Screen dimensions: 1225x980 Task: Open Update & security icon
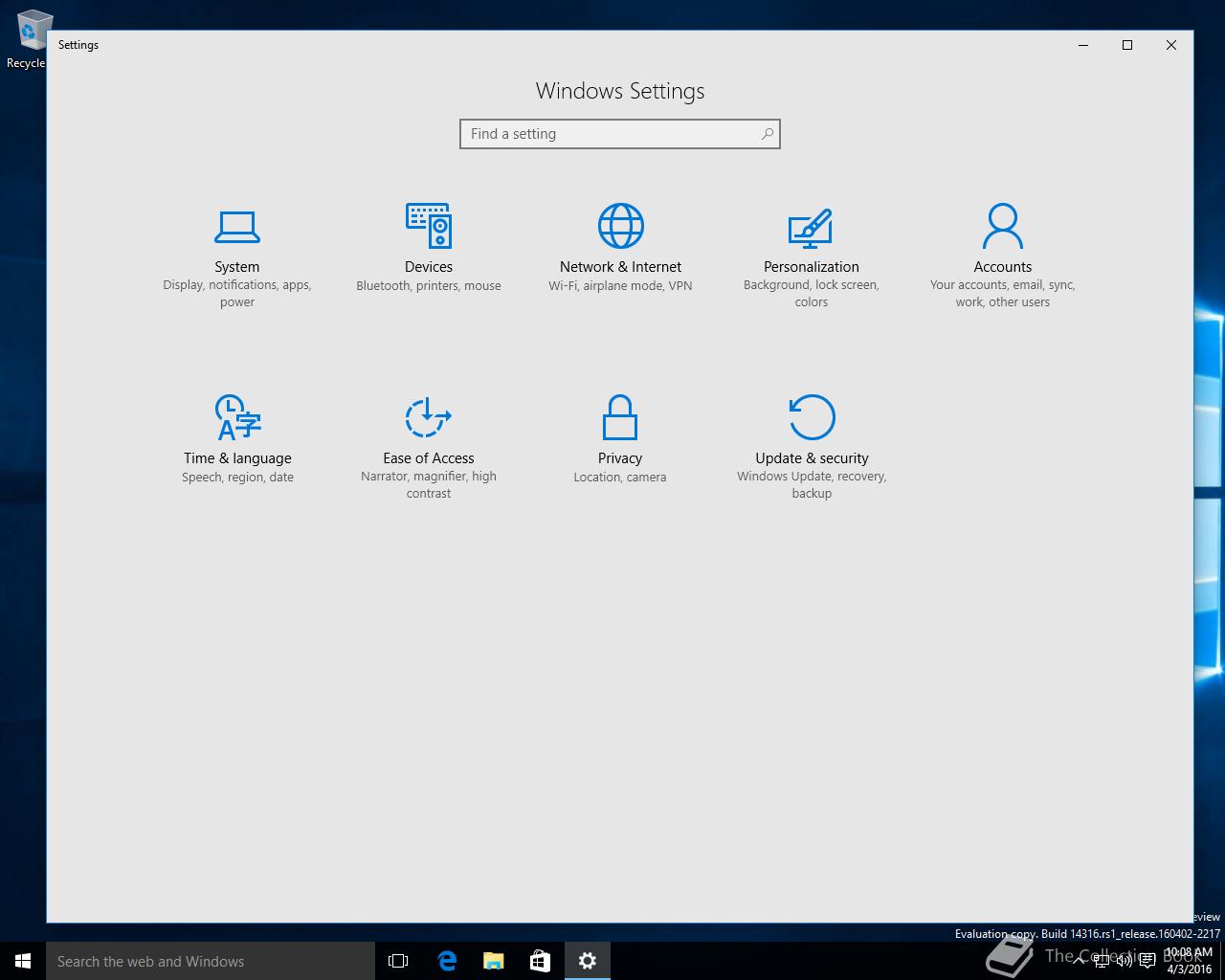pos(812,417)
